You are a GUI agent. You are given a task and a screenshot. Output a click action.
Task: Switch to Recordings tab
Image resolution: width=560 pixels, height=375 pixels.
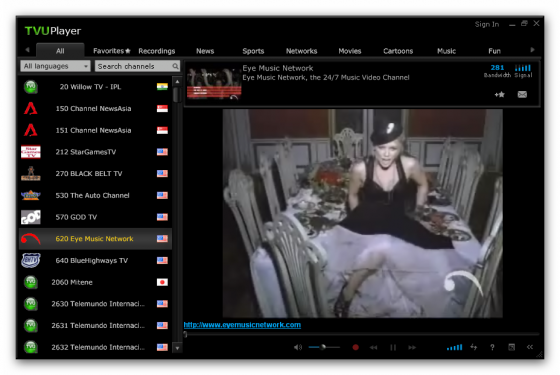[157, 51]
